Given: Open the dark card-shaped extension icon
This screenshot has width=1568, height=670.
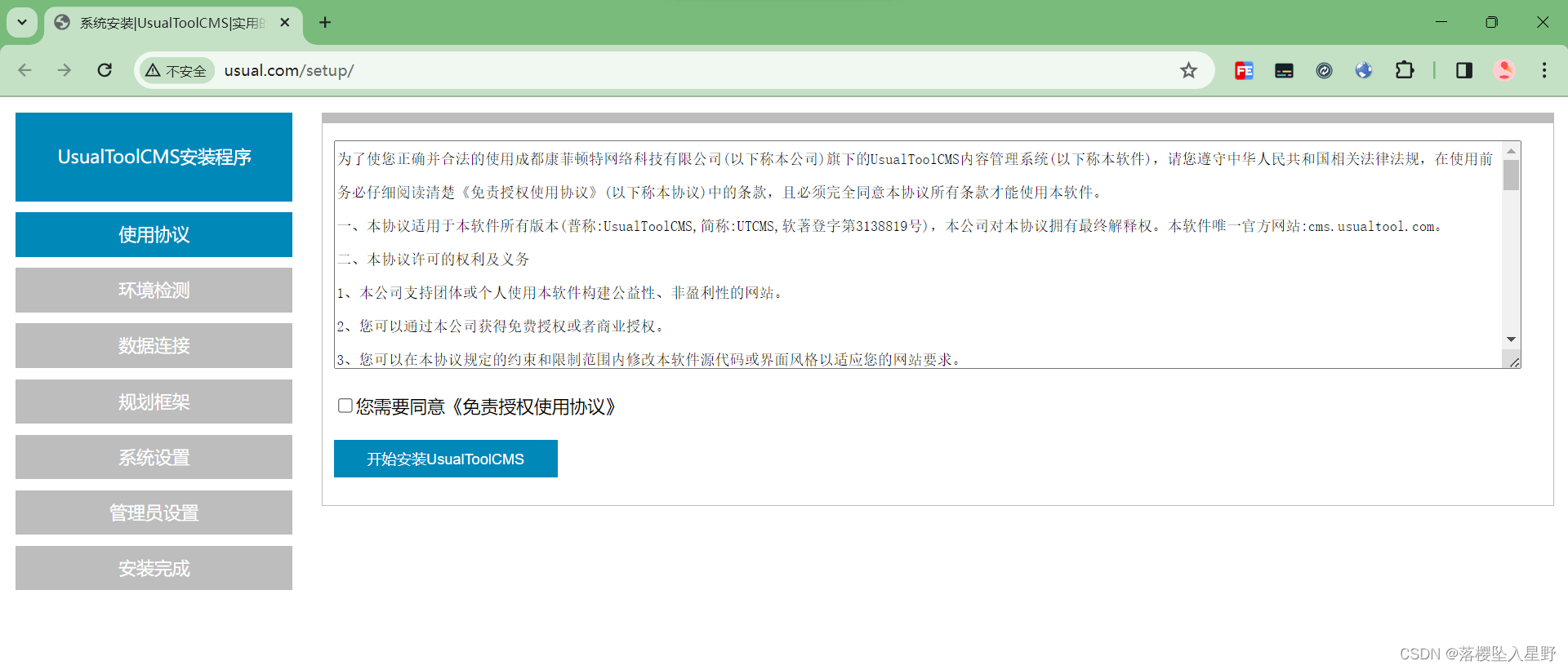Looking at the screenshot, I should [x=1284, y=70].
